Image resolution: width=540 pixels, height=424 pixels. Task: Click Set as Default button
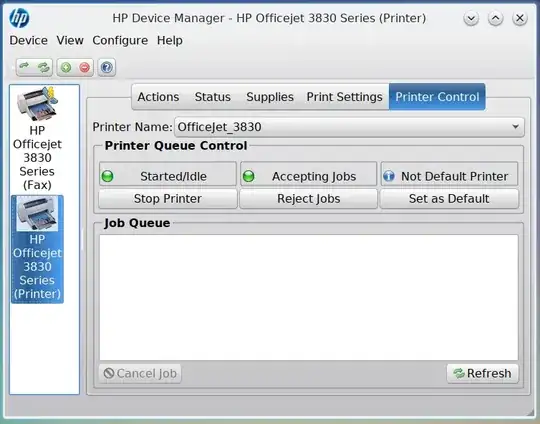(449, 199)
